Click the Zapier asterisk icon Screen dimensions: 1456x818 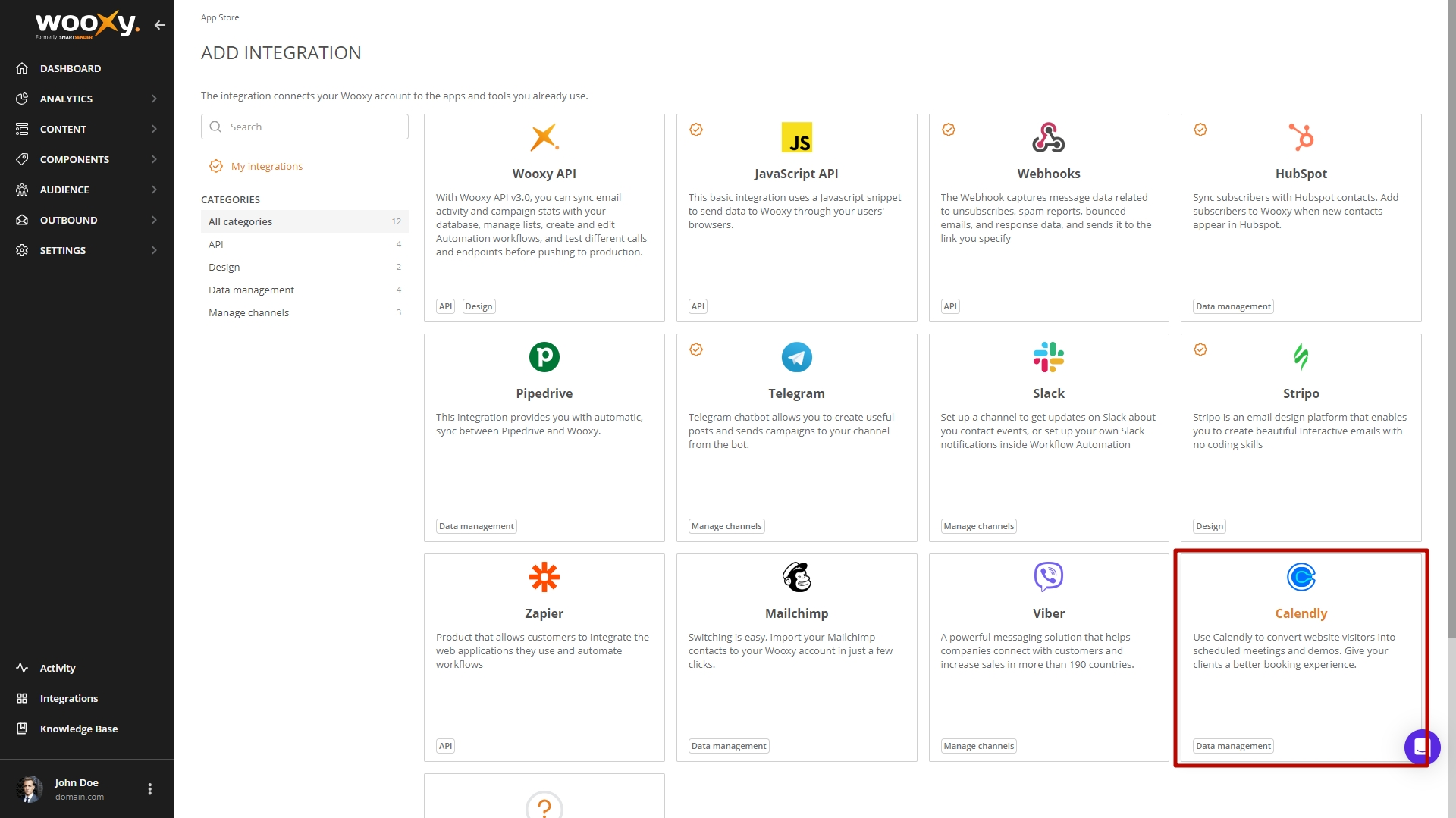click(x=544, y=577)
